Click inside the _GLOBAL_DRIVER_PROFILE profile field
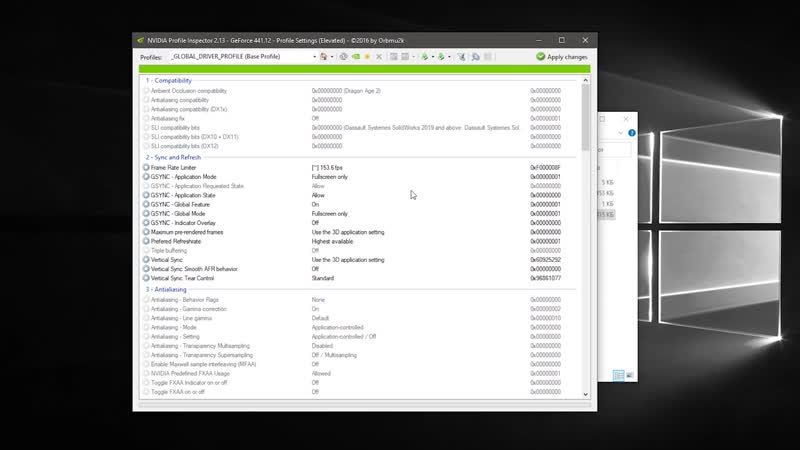800x450 pixels. 240,57
